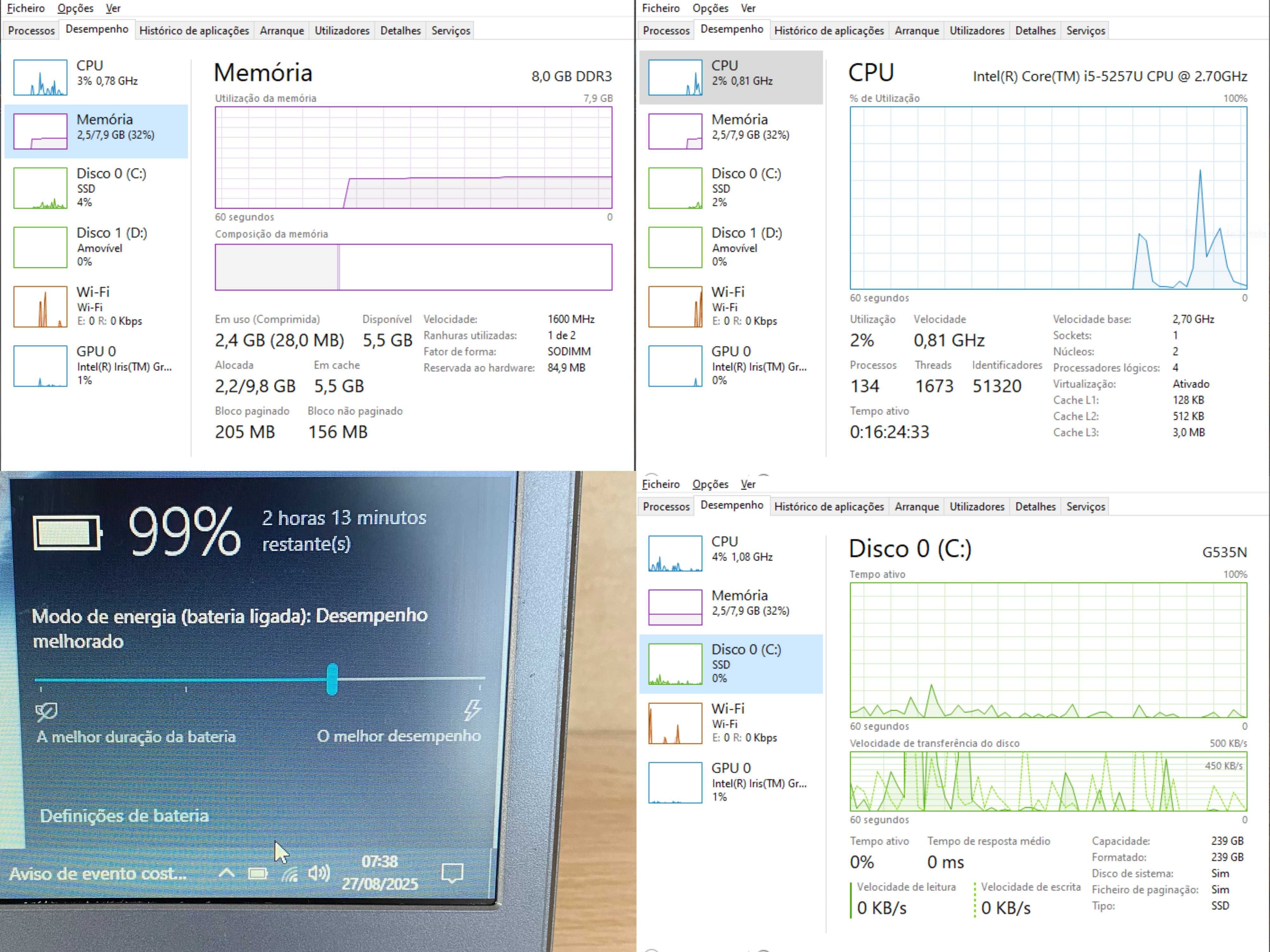Switch to Arranque tab in Memória window
The width and height of the screenshot is (1270, 952).
click(282, 30)
